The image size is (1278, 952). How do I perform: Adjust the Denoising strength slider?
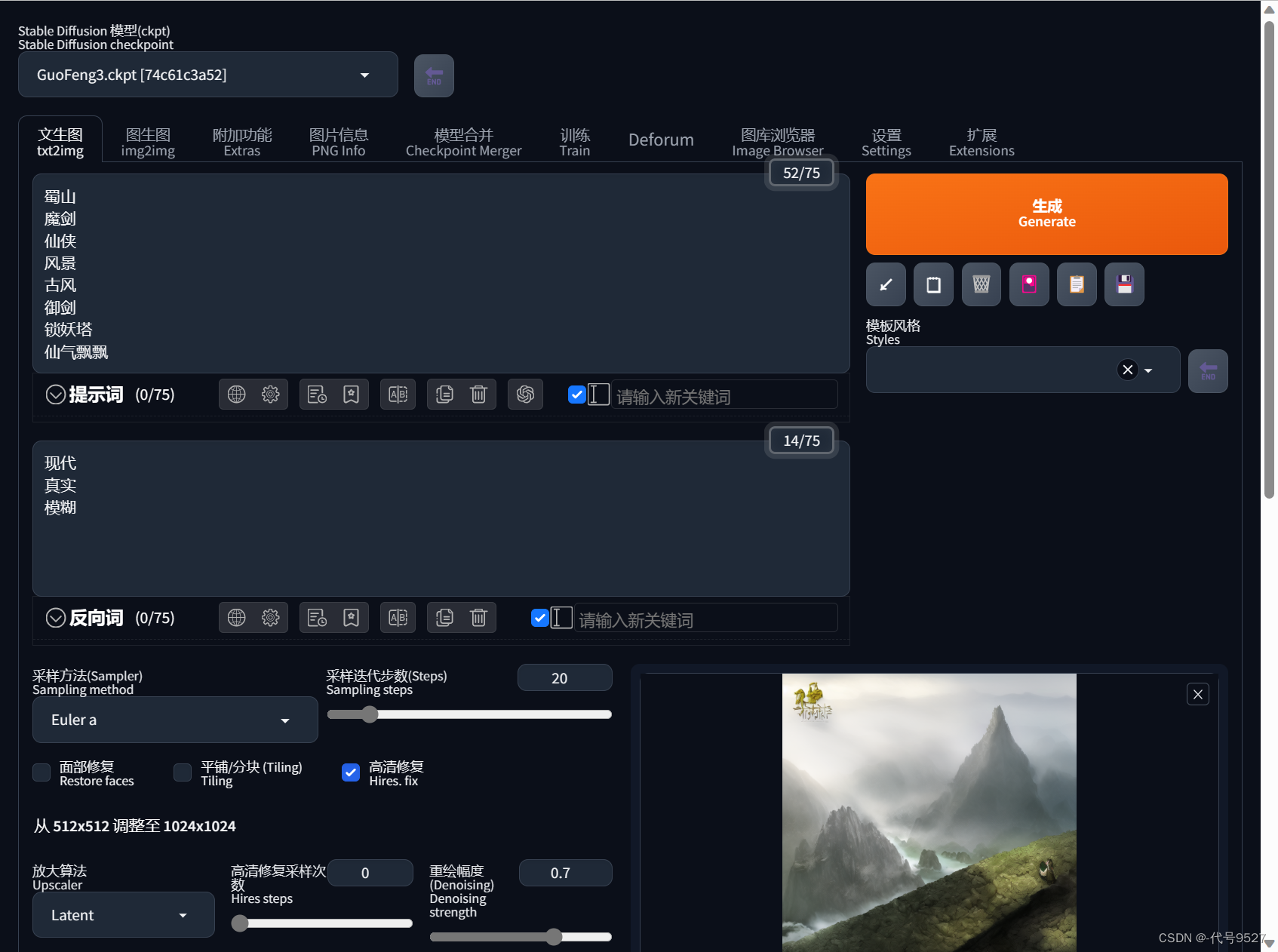(521, 937)
